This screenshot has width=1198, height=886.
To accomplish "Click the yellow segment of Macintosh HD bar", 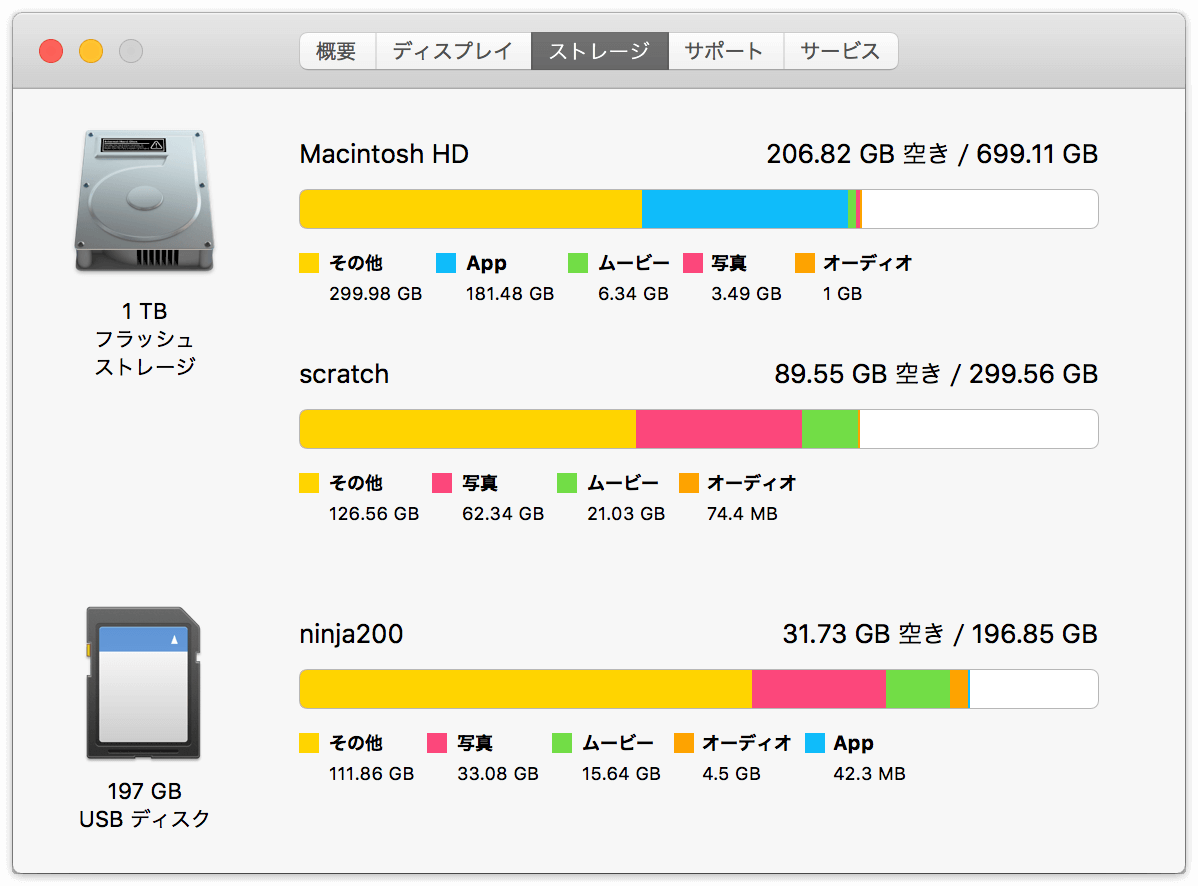I will tap(471, 209).
